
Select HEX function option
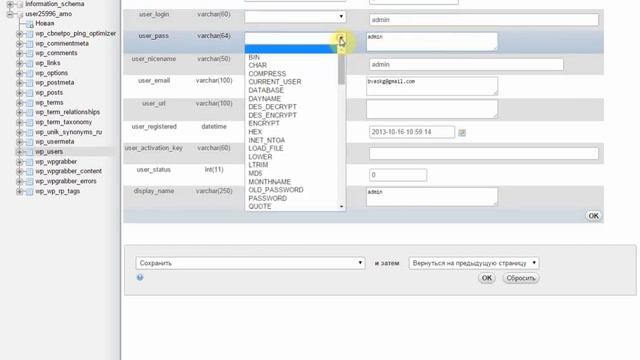255,132
